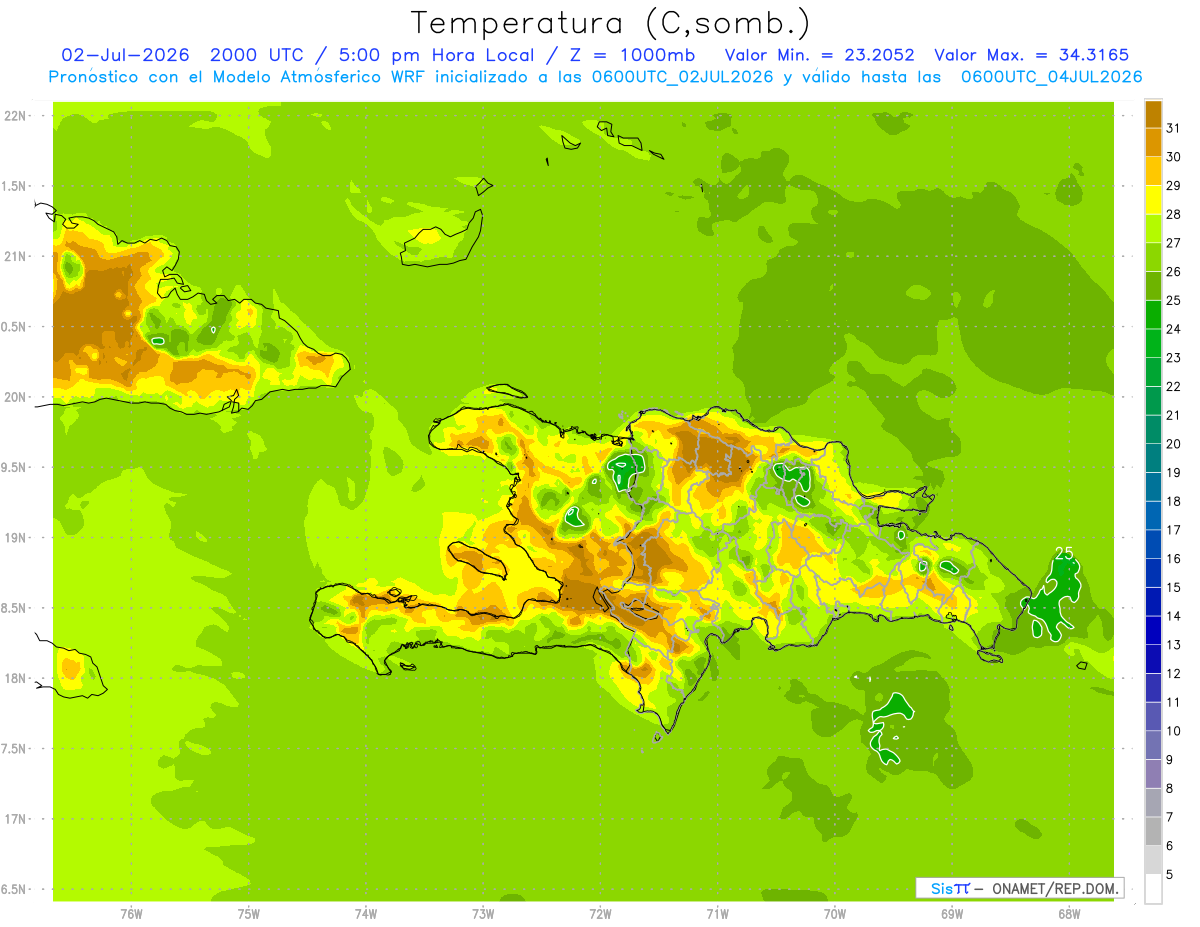The image size is (1200, 927).
Task: Click the "22N" latitude axis label
Action: 17,115
